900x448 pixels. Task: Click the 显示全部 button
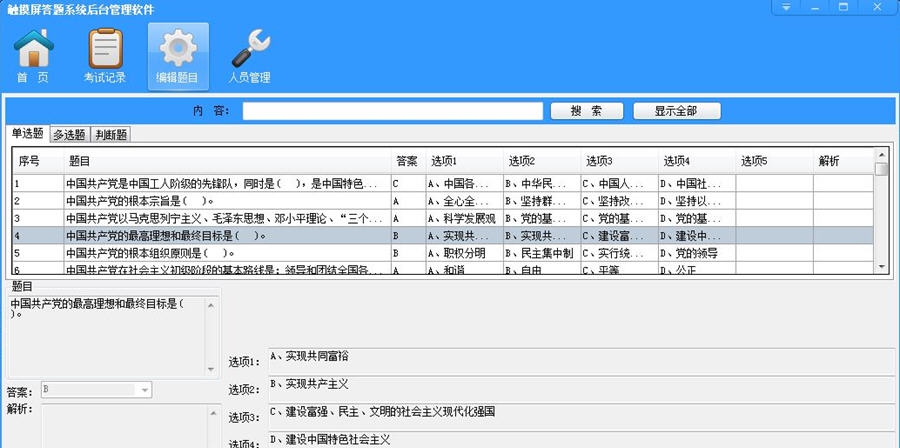pos(677,111)
